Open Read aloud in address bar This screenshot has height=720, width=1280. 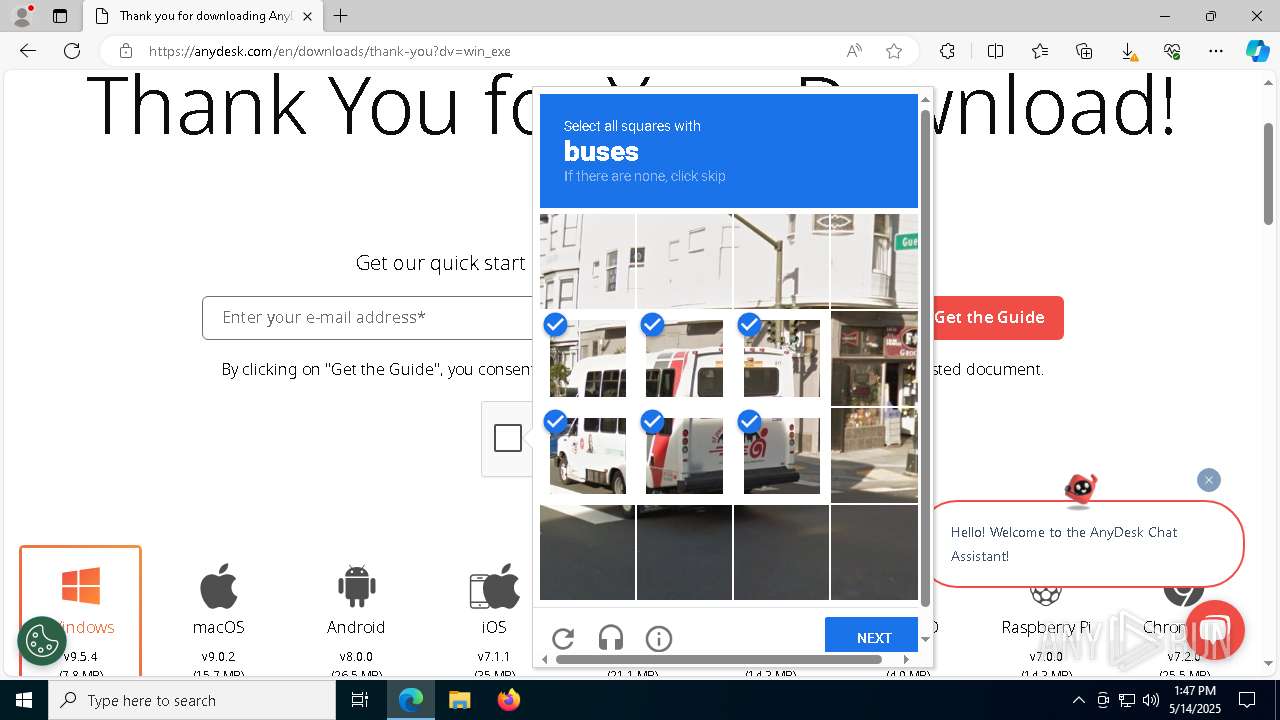pos(854,51)
